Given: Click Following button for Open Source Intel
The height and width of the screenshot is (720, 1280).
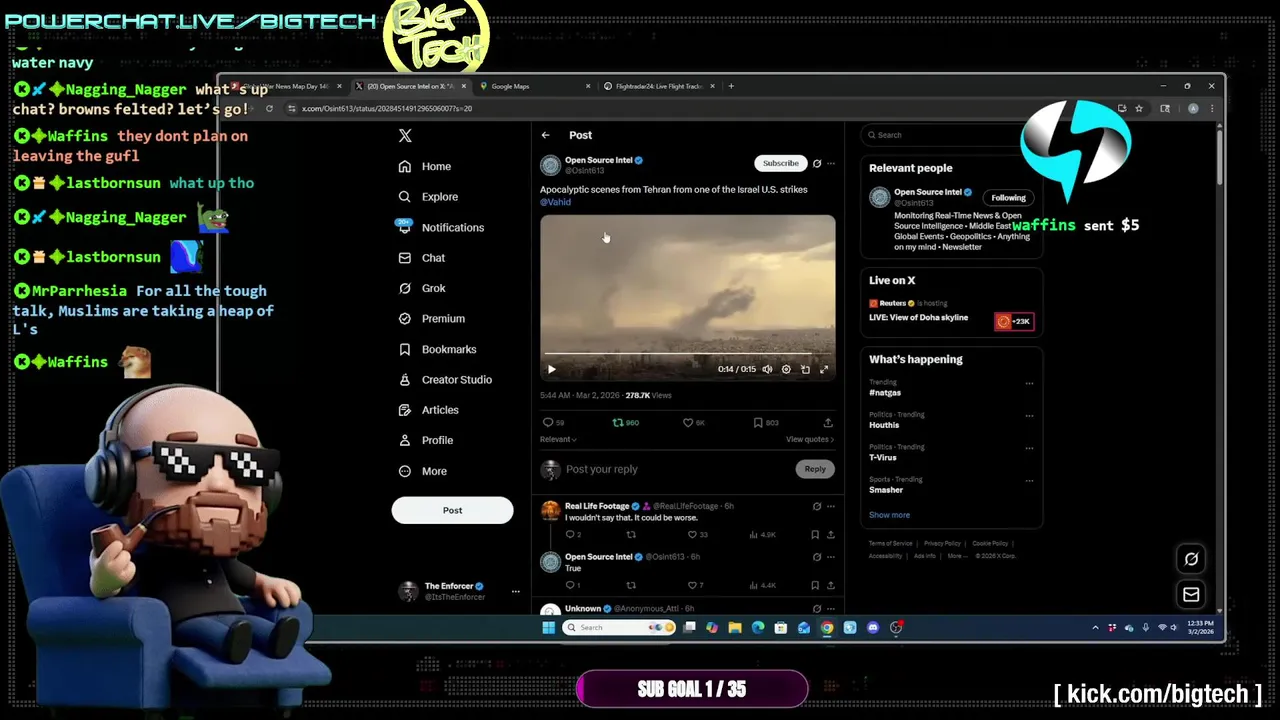Looking at the screenshot, I should [1008, 198].
